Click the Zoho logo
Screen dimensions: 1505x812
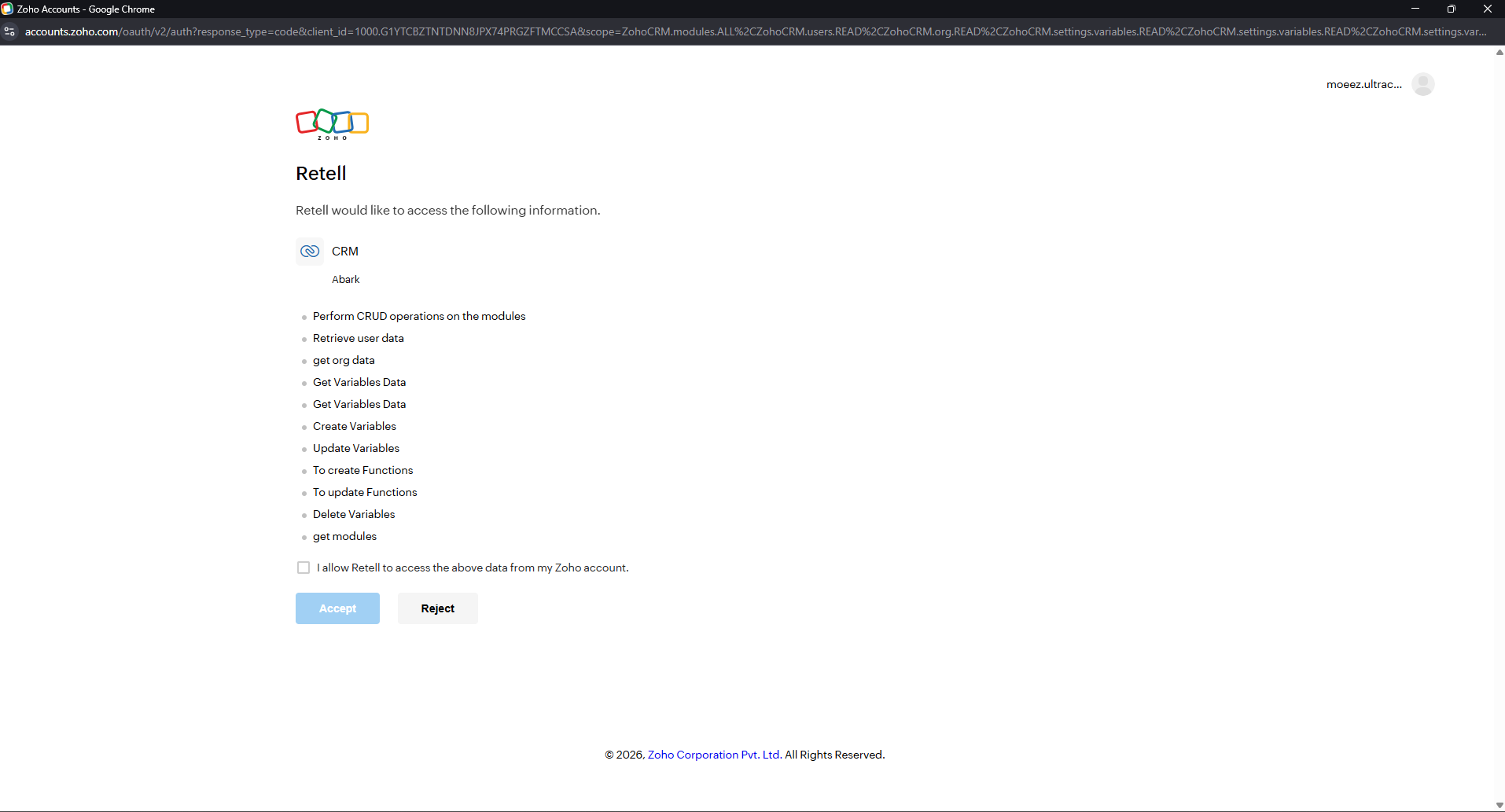(332, 124)
